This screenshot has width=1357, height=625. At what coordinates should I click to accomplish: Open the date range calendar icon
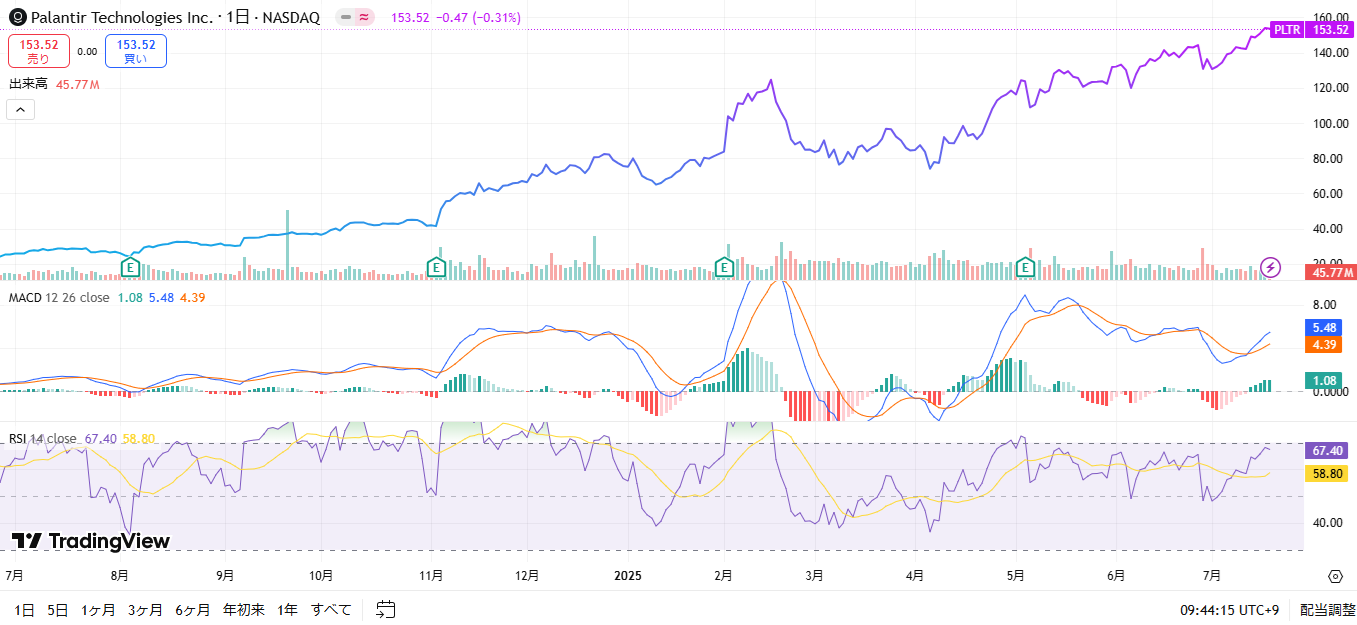tap(386, 609)
